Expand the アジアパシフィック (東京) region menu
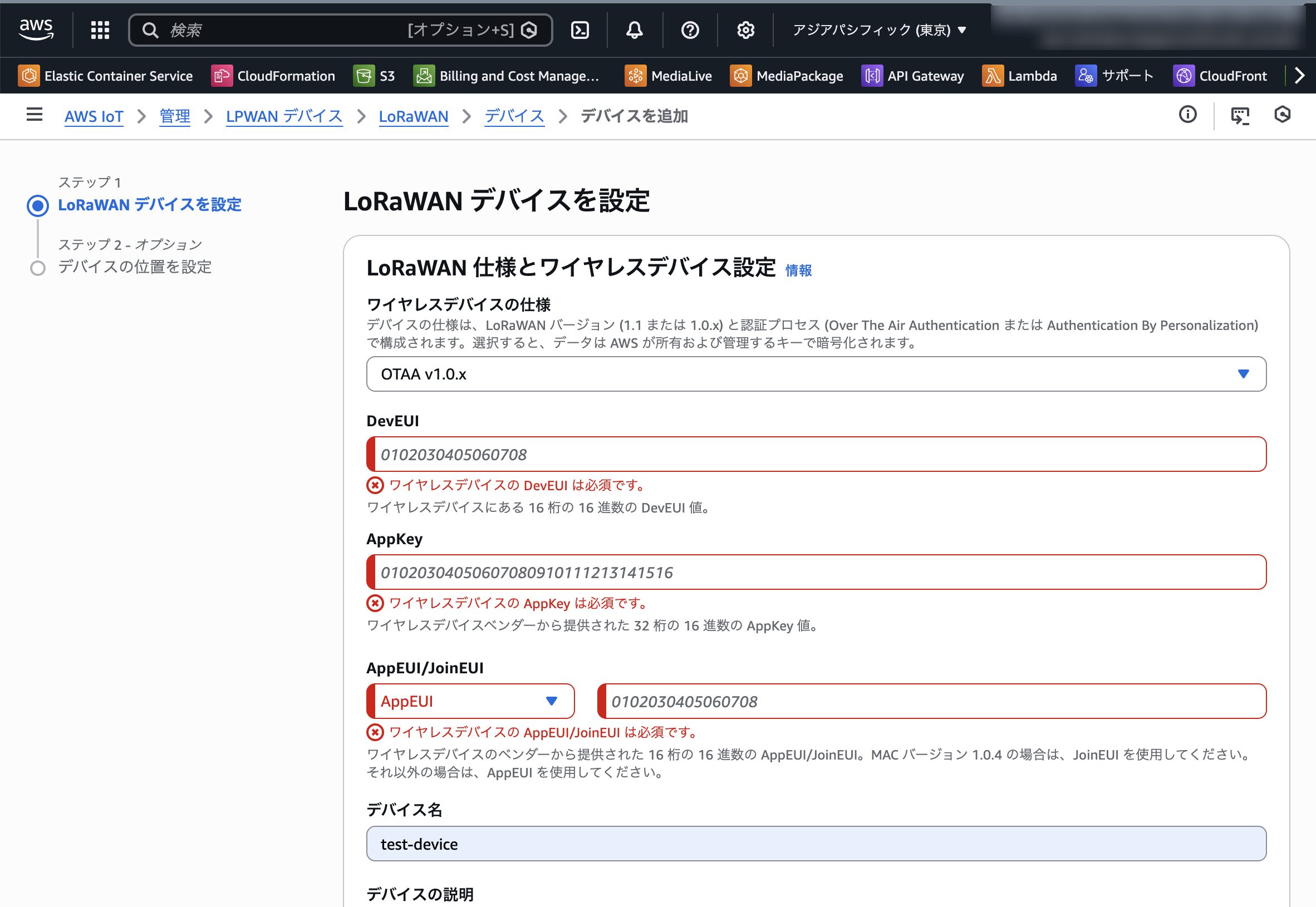Image resolution: width=1316 pixels, height=907 pixels. (877, 30)
